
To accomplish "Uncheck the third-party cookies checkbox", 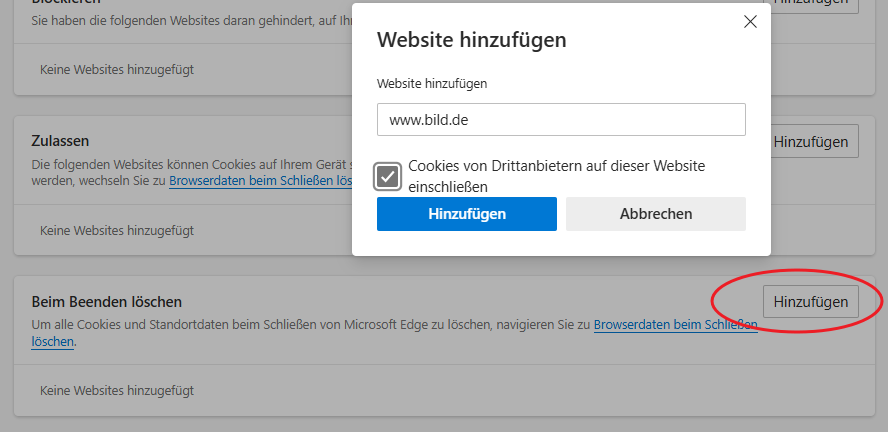I will pyautogui.click(x=387, y=177).
